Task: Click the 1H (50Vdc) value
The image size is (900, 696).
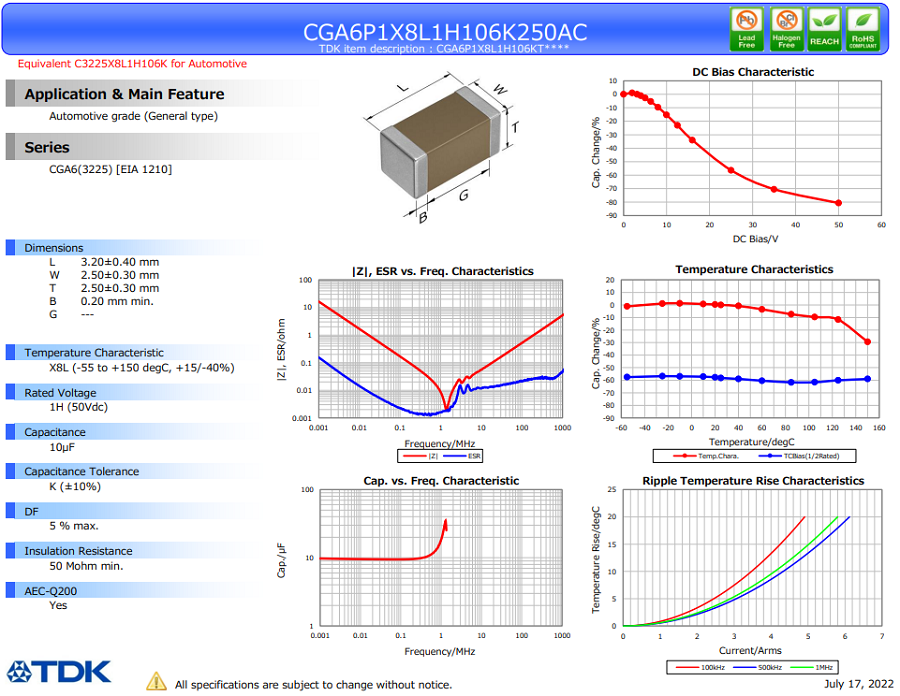Action: (x=78, y=407)
